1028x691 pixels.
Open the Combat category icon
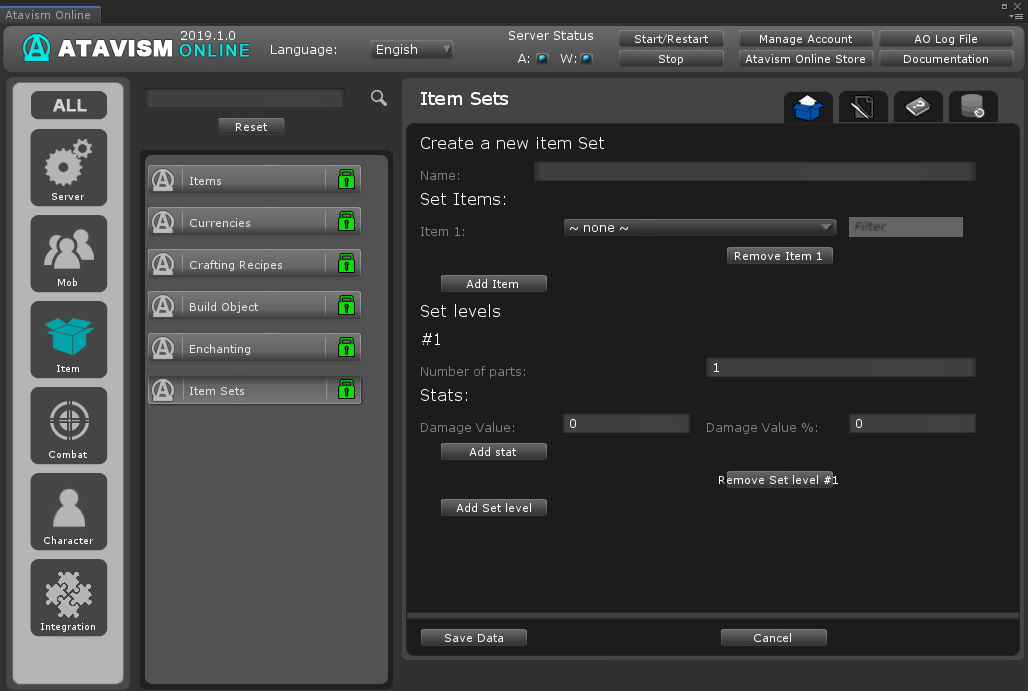point(68,425)
